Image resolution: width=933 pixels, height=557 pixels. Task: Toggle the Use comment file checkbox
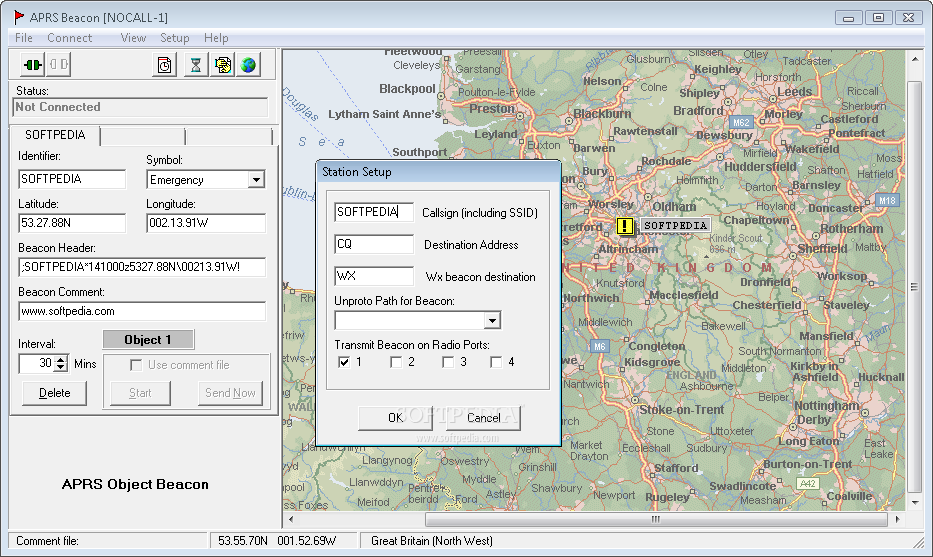(136, 365)
